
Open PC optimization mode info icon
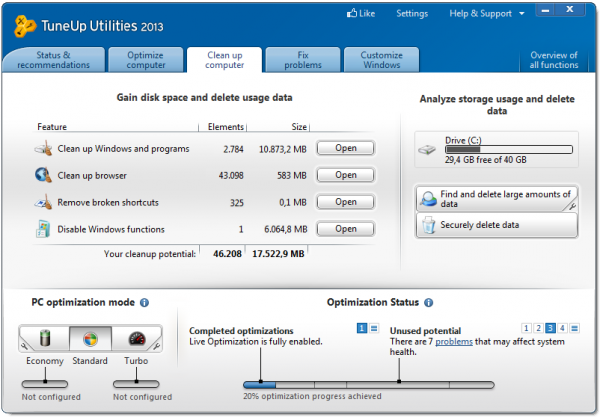[144, 303]
